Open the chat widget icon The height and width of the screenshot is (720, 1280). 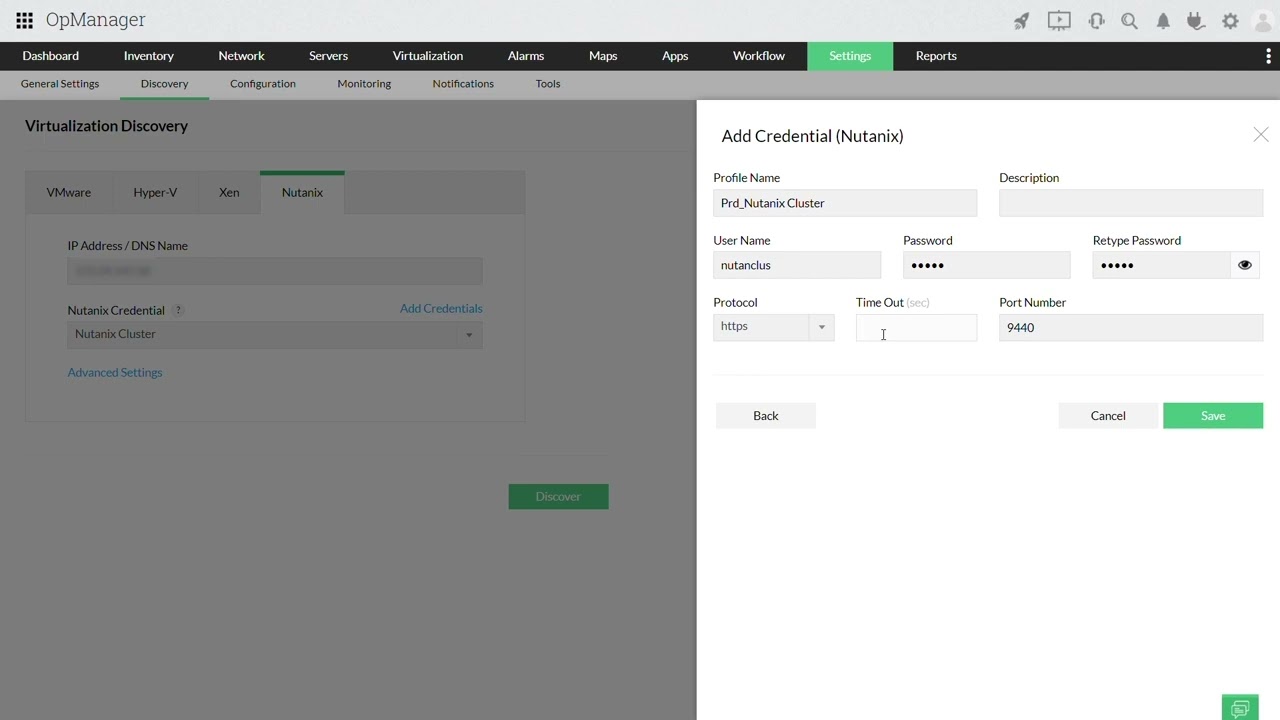click(1240, 708)
